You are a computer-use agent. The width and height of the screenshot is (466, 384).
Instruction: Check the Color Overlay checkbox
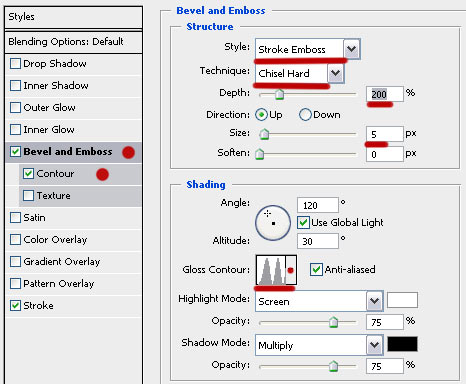click(x=15, y=239)
